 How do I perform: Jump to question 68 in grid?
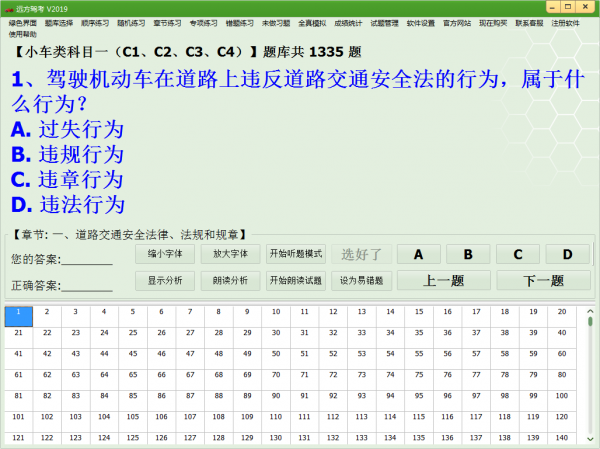[218, 379]
